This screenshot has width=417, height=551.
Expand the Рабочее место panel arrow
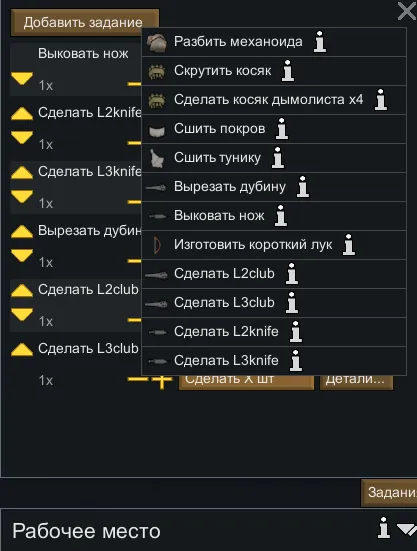point(407,529)
